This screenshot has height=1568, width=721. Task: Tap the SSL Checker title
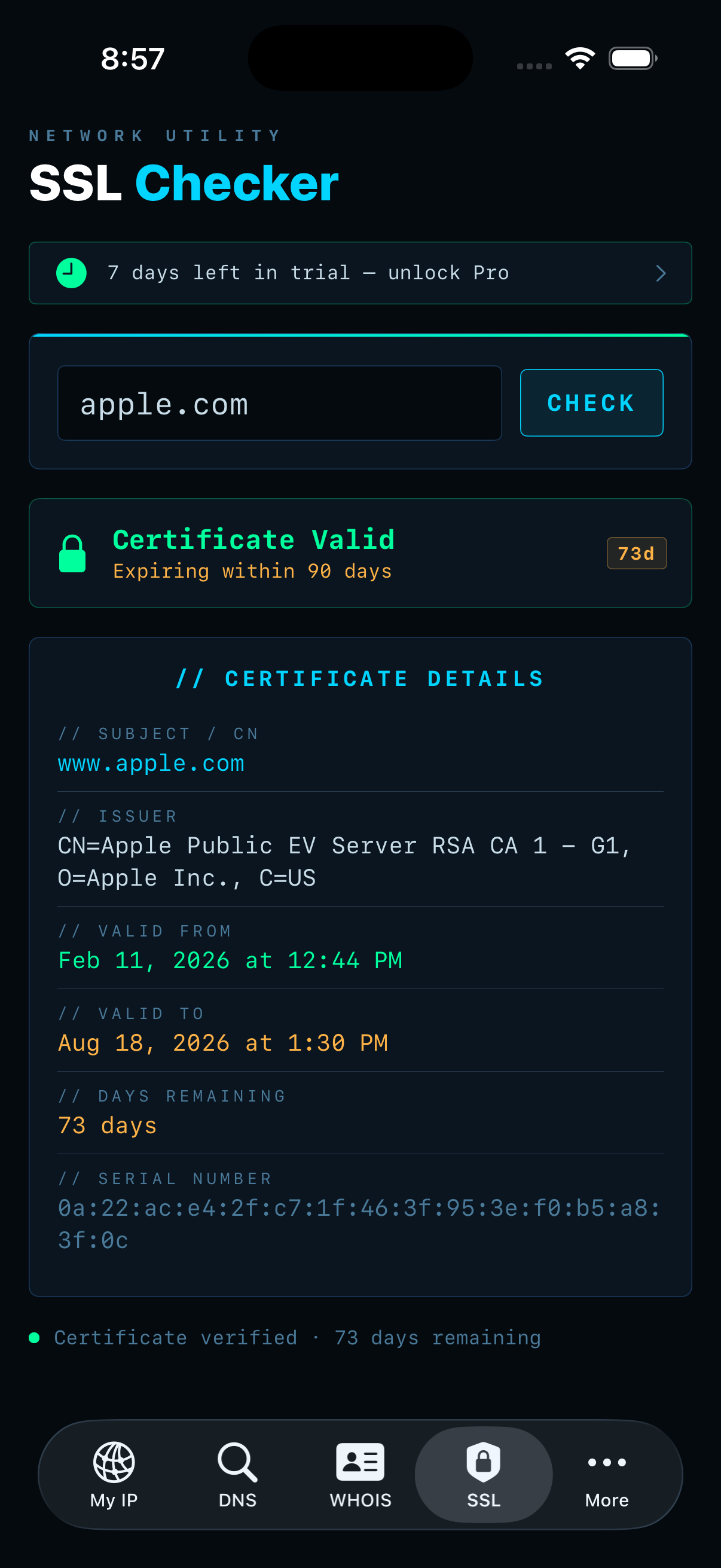[x=184, y=182]
